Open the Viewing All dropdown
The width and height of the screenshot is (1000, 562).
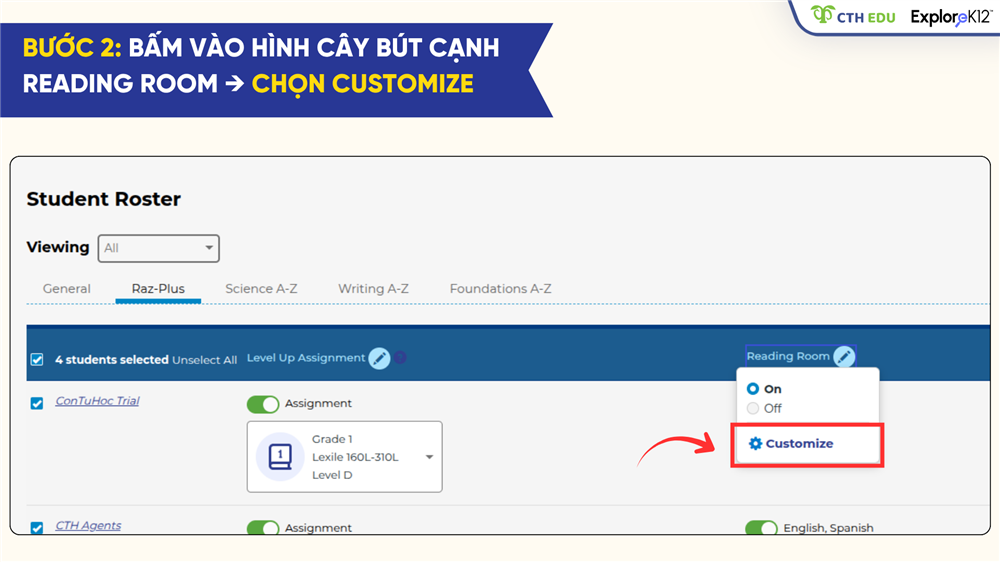(158, 248)
